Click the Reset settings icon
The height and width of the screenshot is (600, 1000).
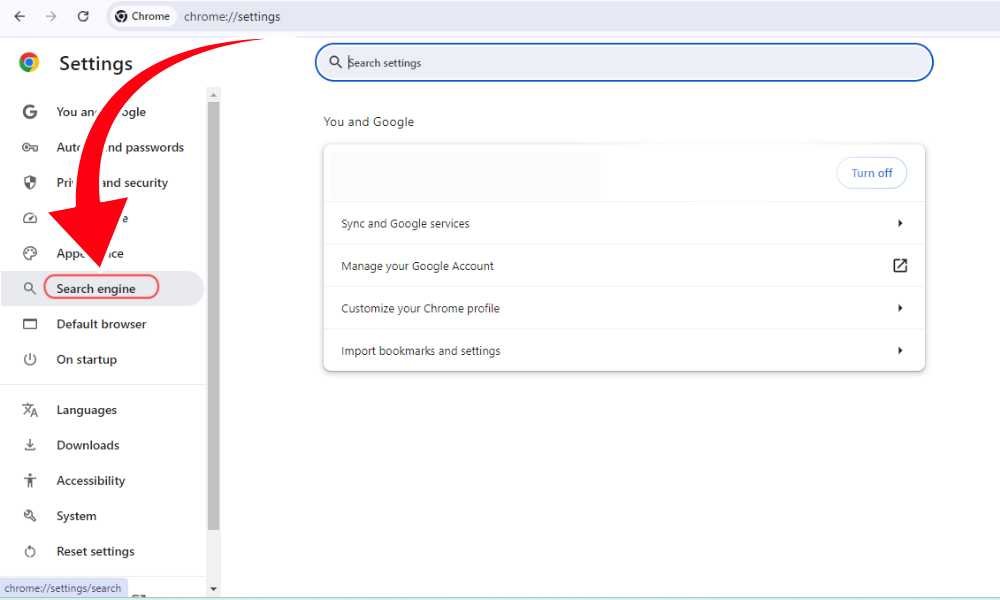click(30, 551)
